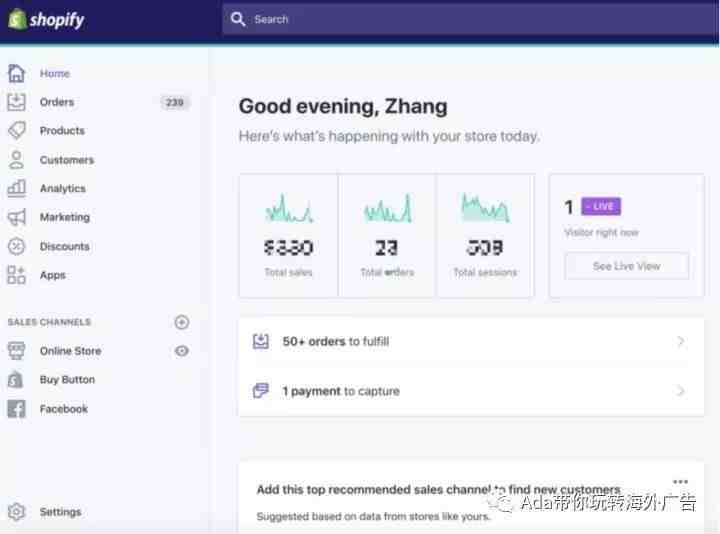Open the Total orders stat card
Screen dimensions: 720x534
point(387,236)
